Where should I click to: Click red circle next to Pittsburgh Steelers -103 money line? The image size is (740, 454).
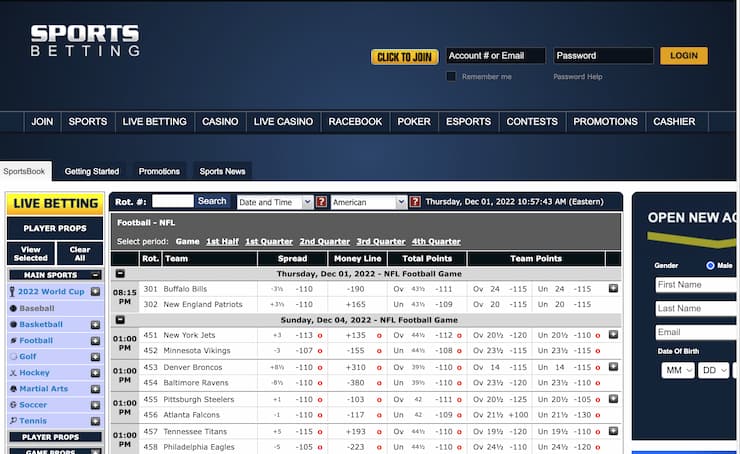point(379,400)
